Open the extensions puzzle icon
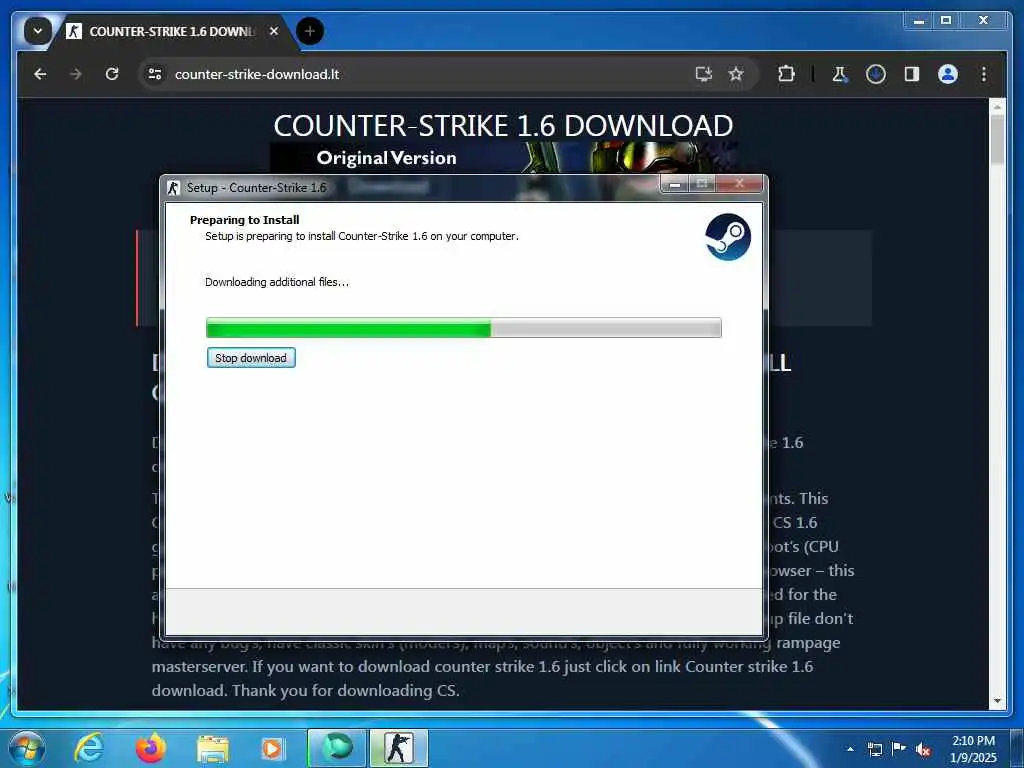The height and width of the screenshot is (768, 1024). 786,74
